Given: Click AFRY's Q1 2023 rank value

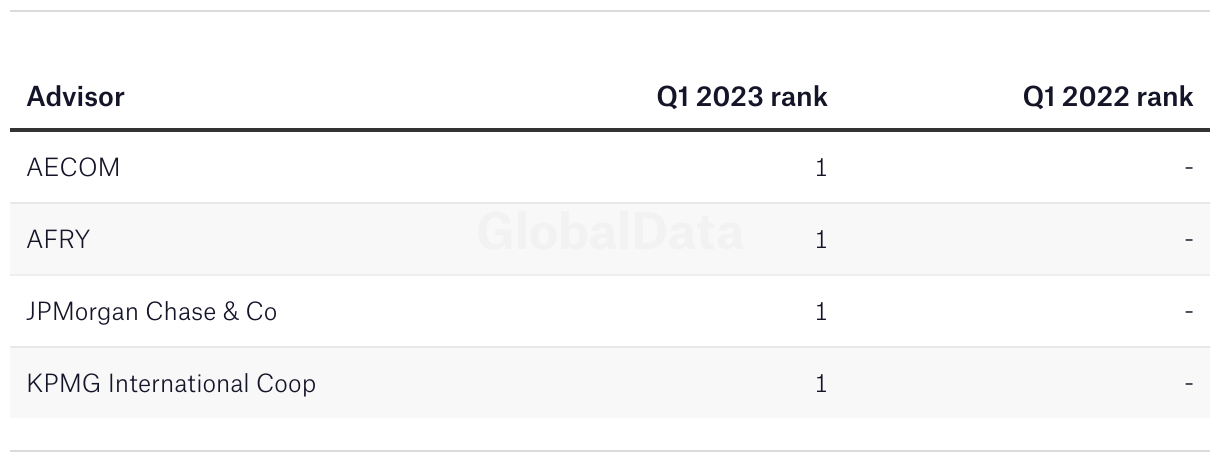Looking at the screenshot, I should tap(821, 240).
